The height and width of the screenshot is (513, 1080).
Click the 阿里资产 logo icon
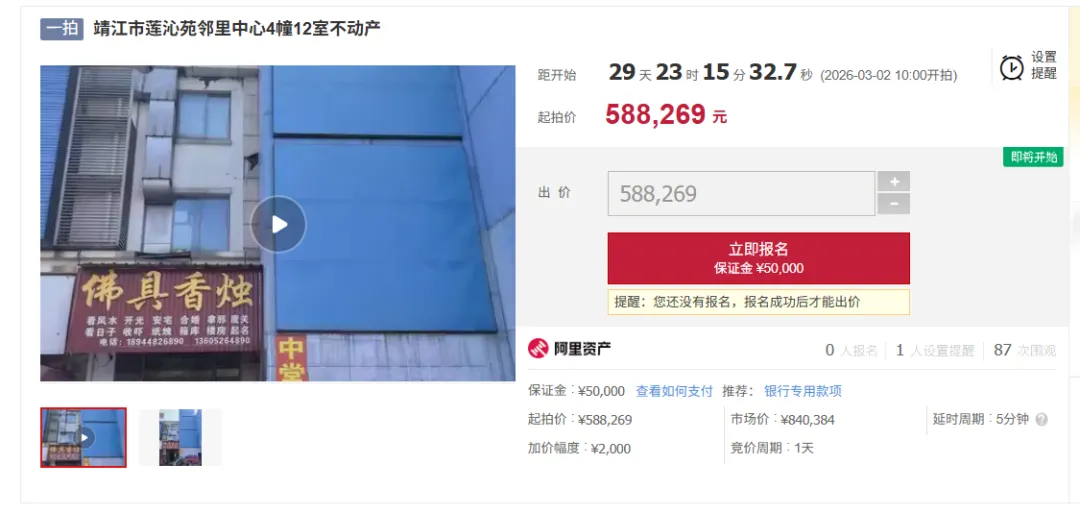(x=537, y=349)
